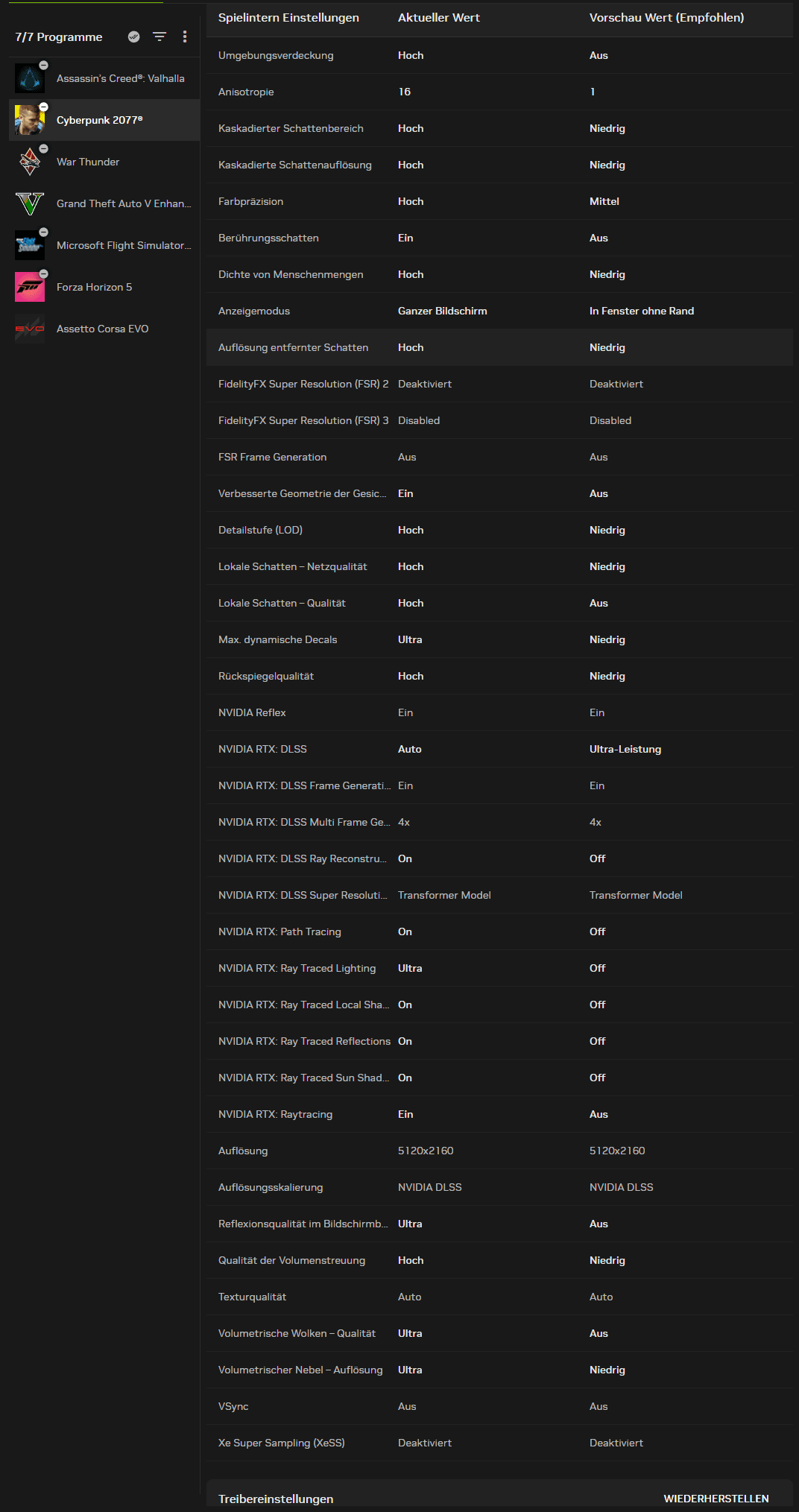
Task: Click the Ultra-Leistung recommended DLSS value
Action: click(625, 749)
